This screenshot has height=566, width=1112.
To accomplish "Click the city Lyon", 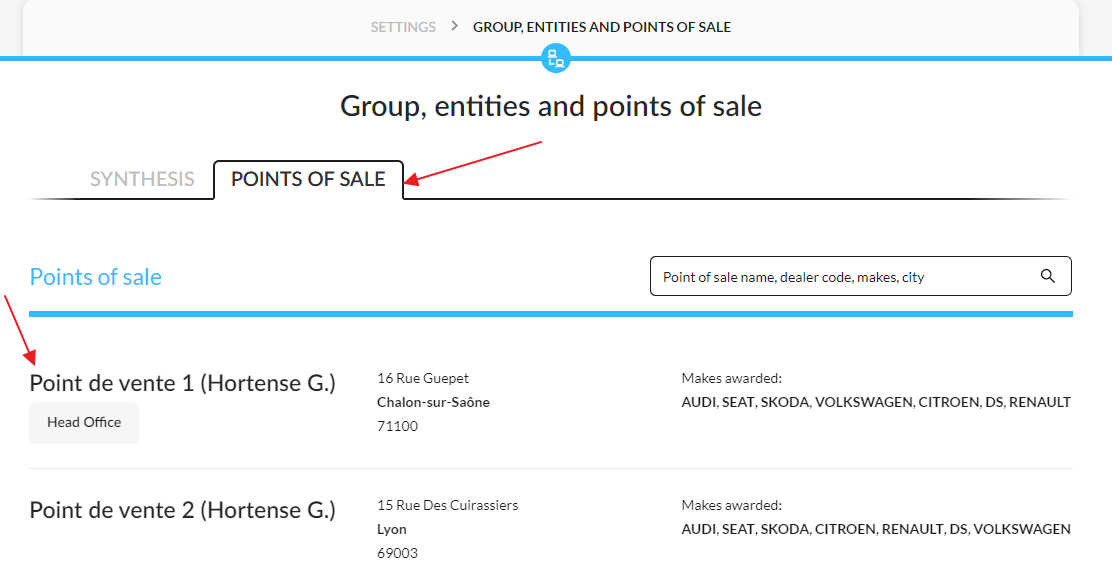I will (x=391, y=529).
